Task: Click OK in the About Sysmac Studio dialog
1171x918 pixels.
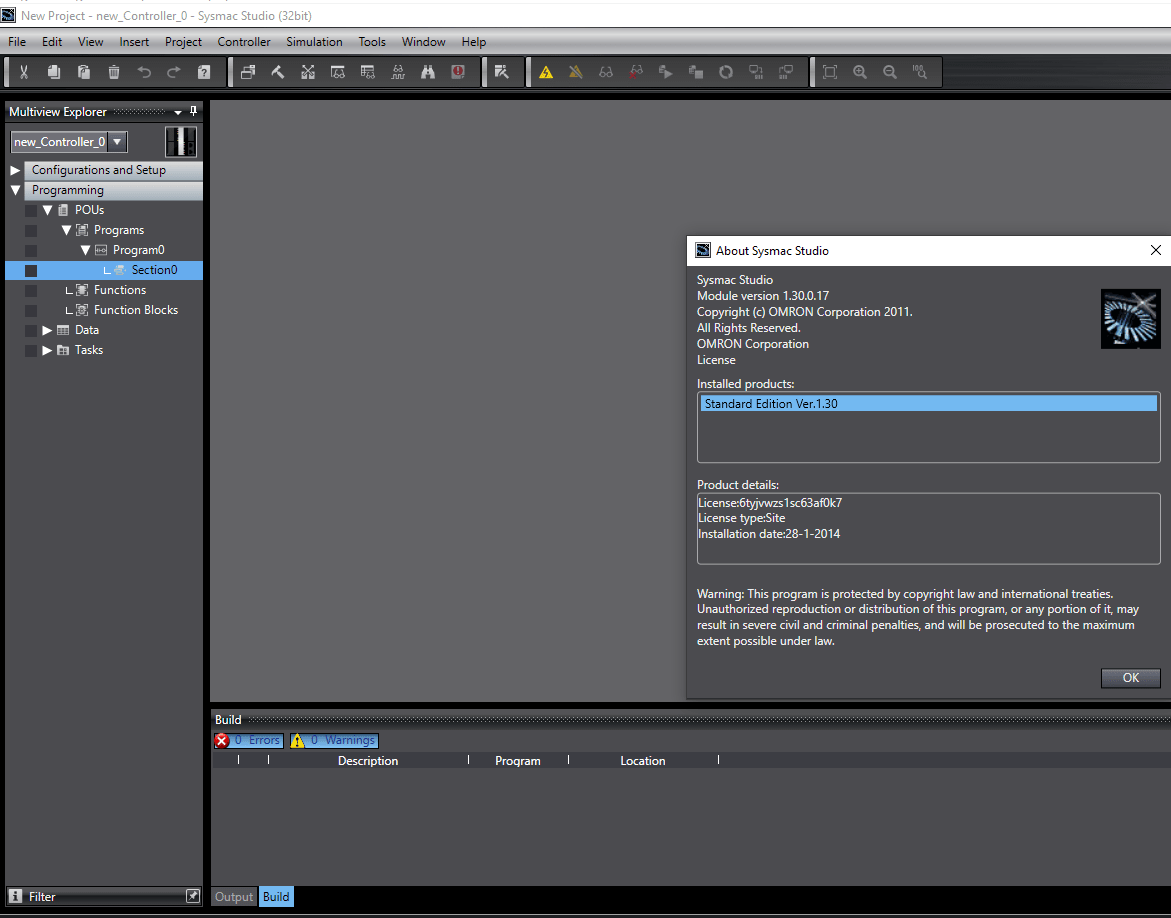Action: click(x=1130, y=677)
